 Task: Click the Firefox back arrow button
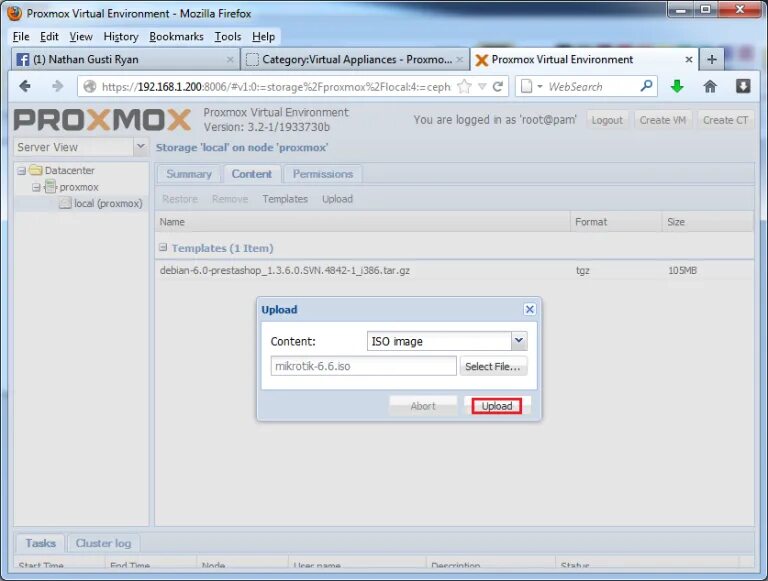tap(25, 87)
